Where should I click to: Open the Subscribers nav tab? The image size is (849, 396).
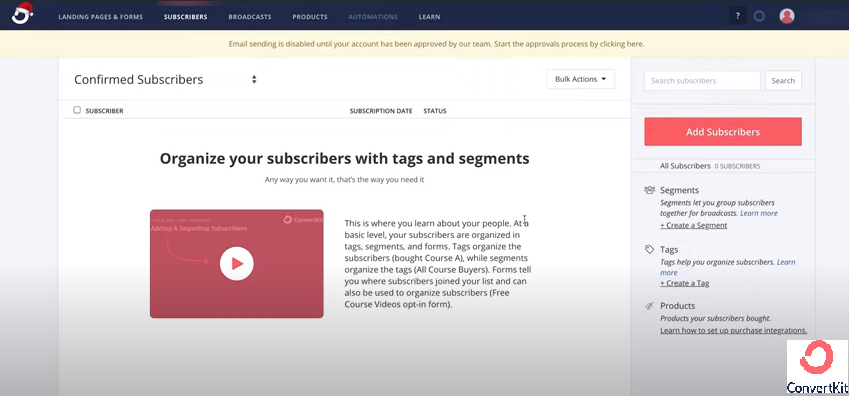pos(185,17)
